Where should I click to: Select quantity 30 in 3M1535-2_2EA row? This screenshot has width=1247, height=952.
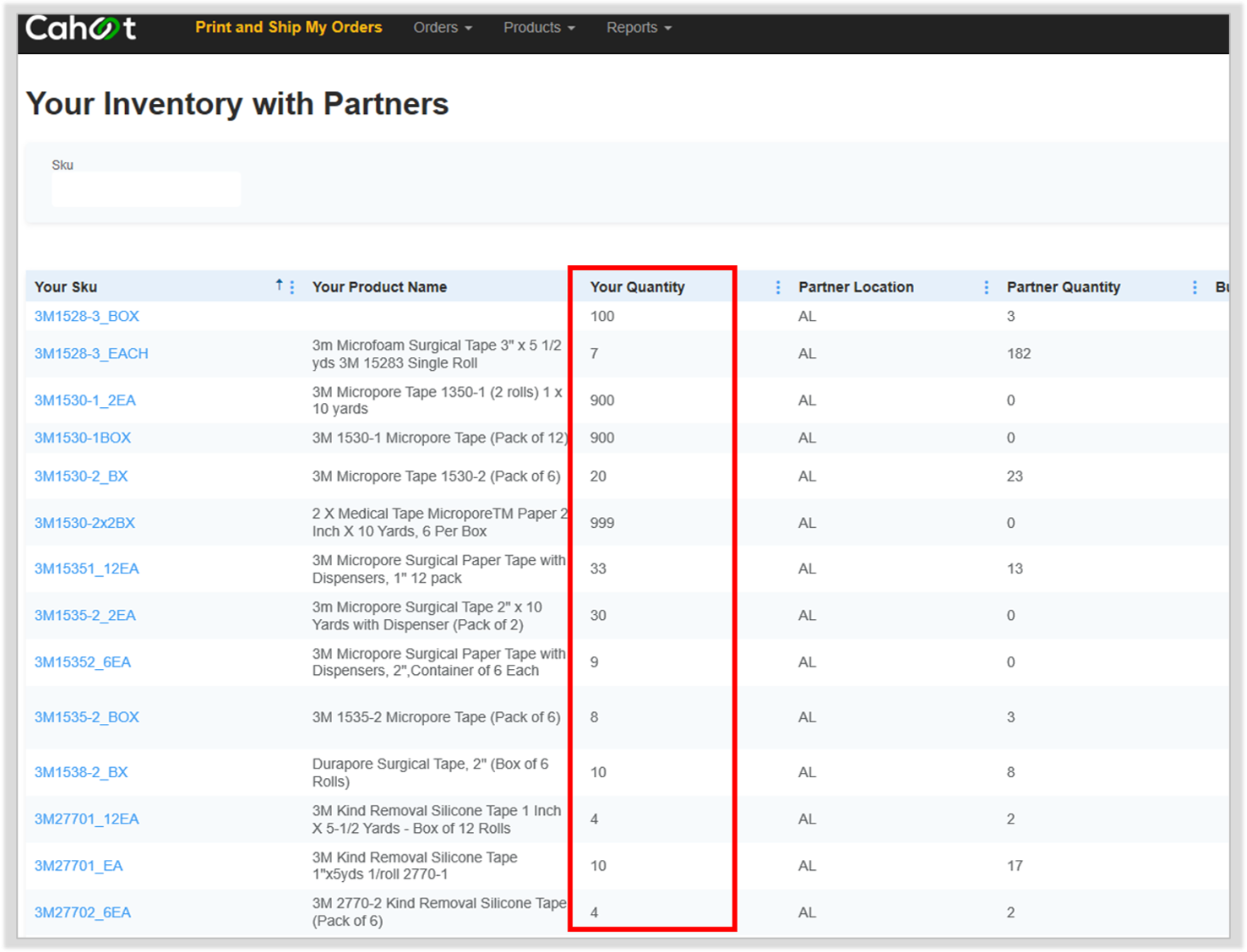(x=598, y=615)
